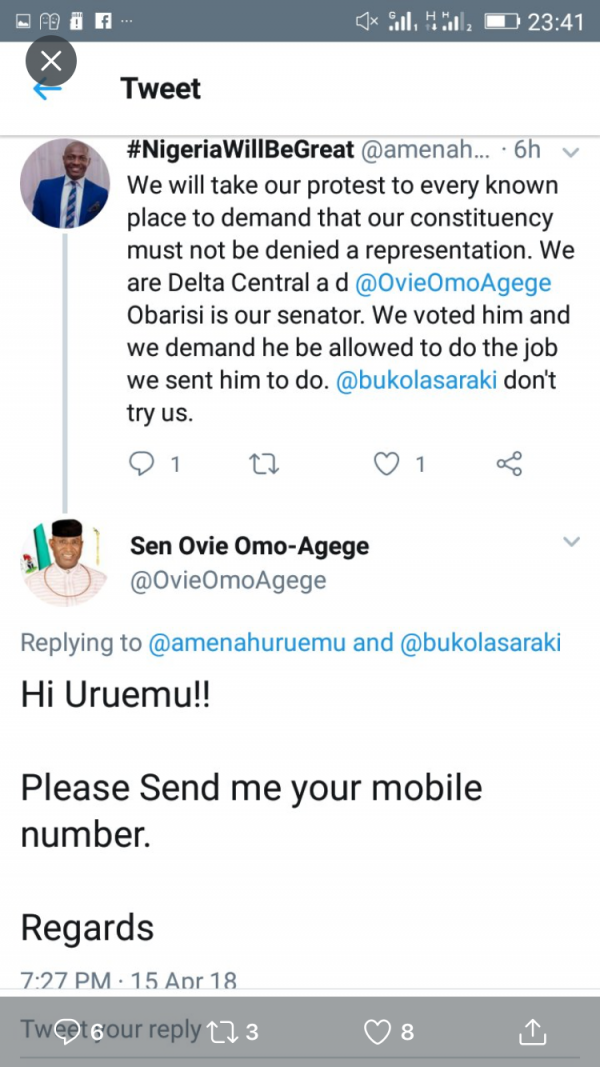This screenshot has height=1067, width=600.
Task: Retweet the #NigeriaWillBeGreat tweet
Action: click(x=265, y=464)
